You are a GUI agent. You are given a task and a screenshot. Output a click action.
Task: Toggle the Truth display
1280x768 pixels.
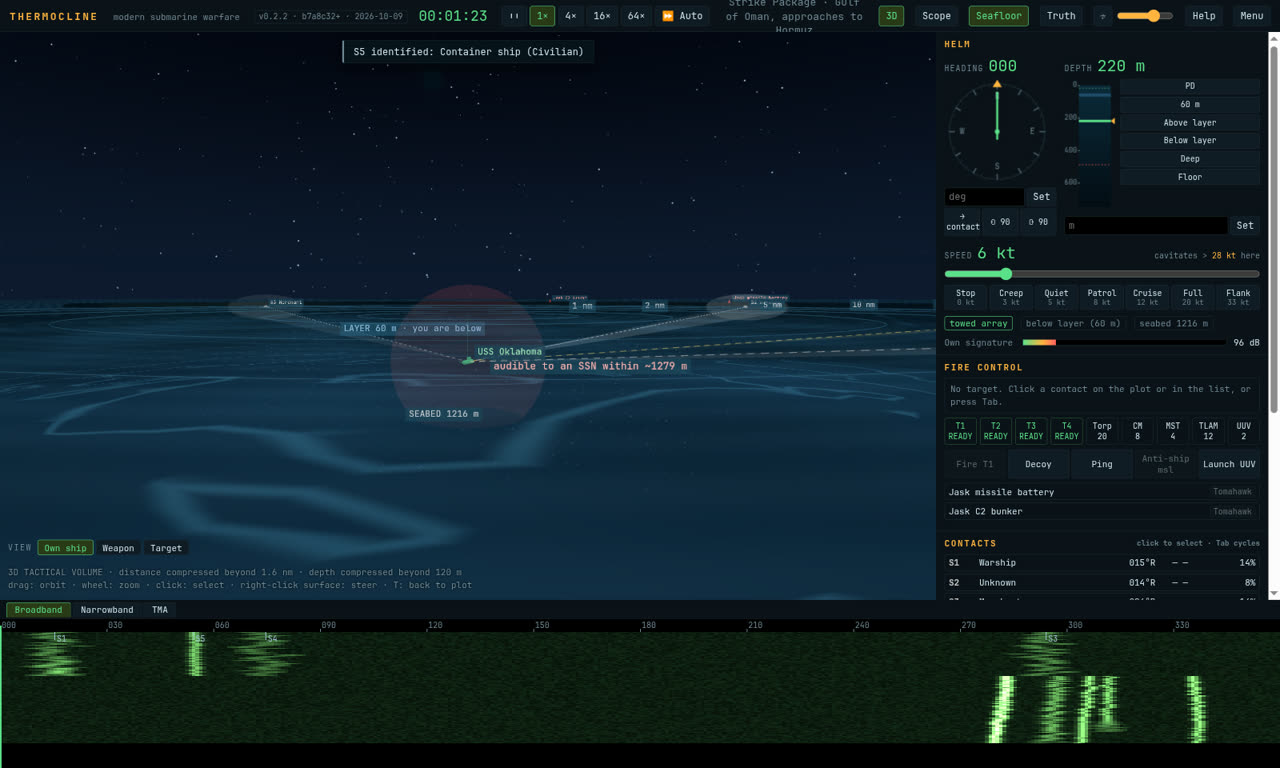pos(1061,16)
